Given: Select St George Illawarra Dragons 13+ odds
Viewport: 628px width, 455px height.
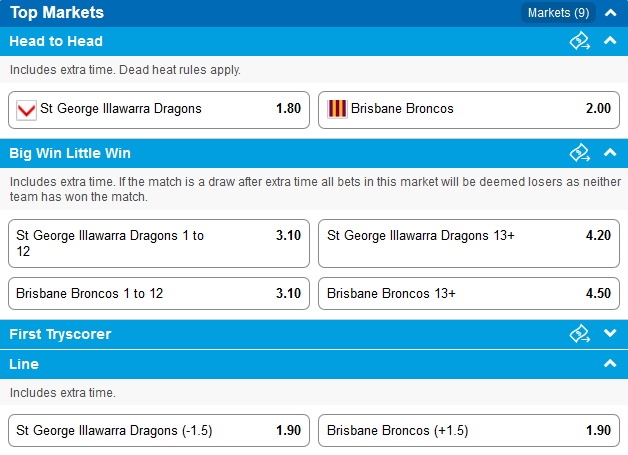Looking at the screenshot, I should pyautogui.click(x=469, y=243).
